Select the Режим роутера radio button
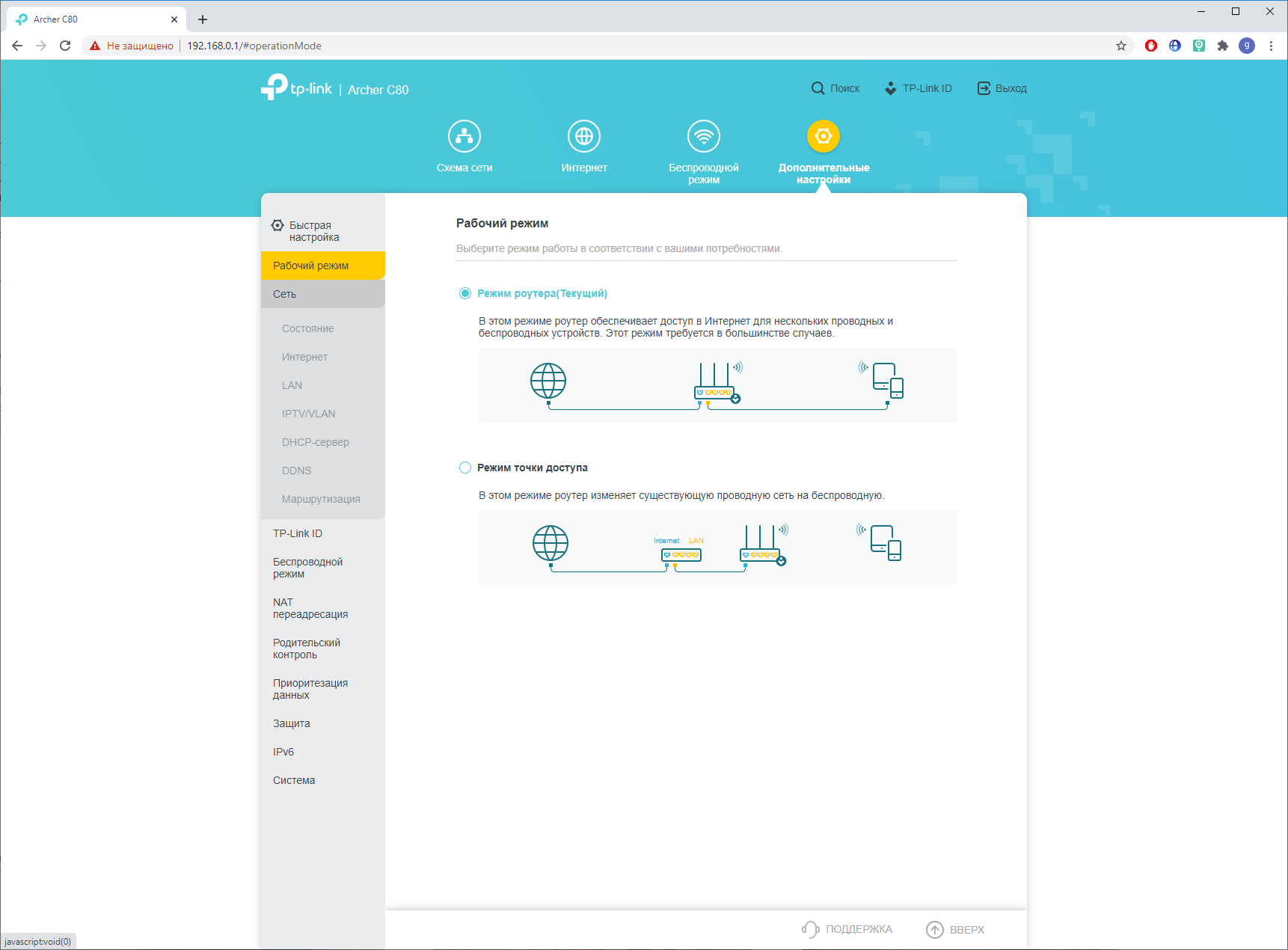1288x950 pixels. [465, 293]
